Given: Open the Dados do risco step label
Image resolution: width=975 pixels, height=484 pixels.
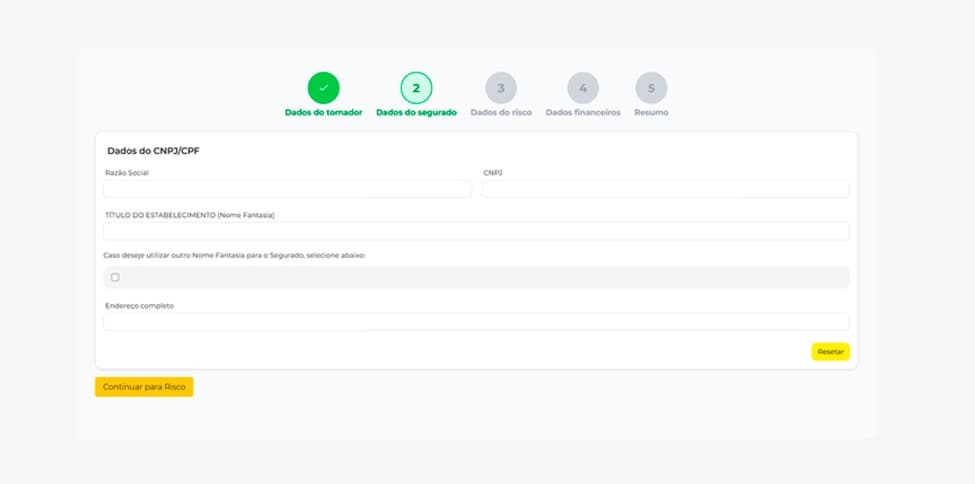Looking at the screenshot, I should coord(501,113).
